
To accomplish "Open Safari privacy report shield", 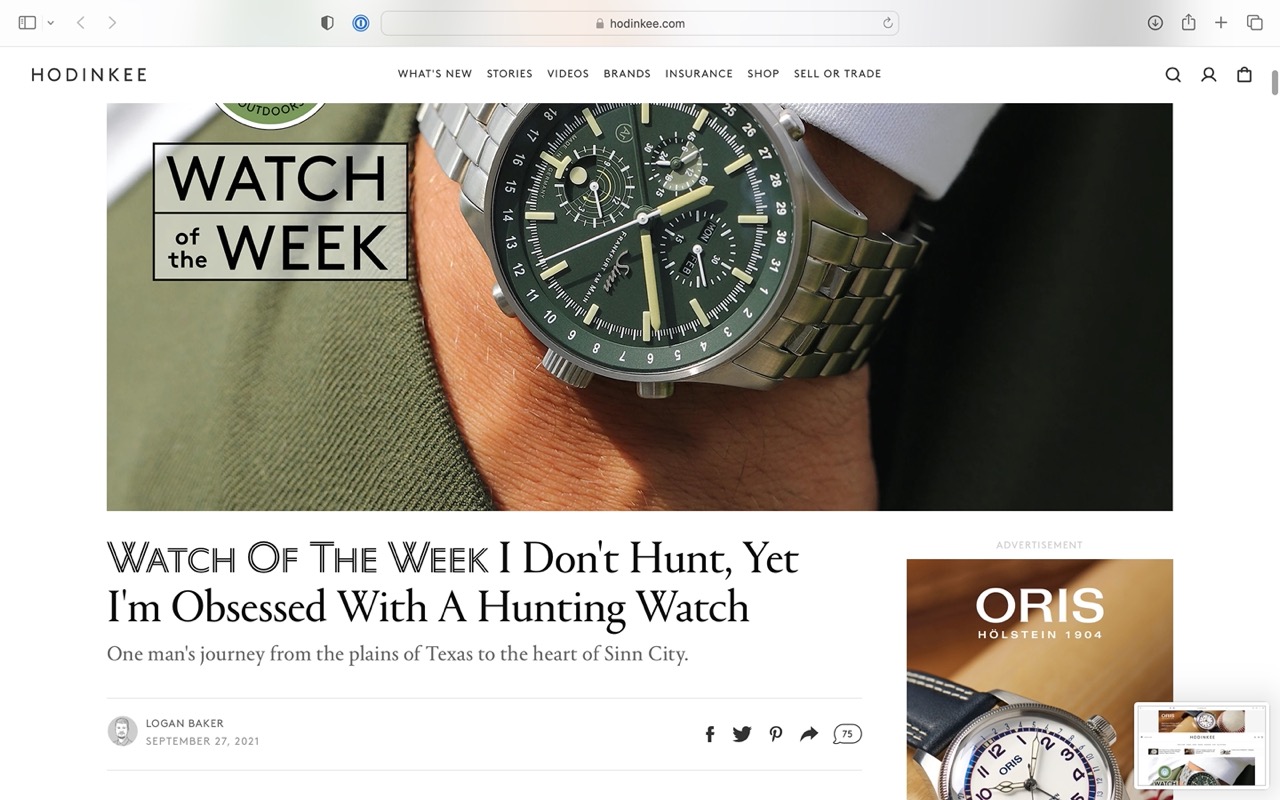I will pyautogui.click(x=327, y=23).
